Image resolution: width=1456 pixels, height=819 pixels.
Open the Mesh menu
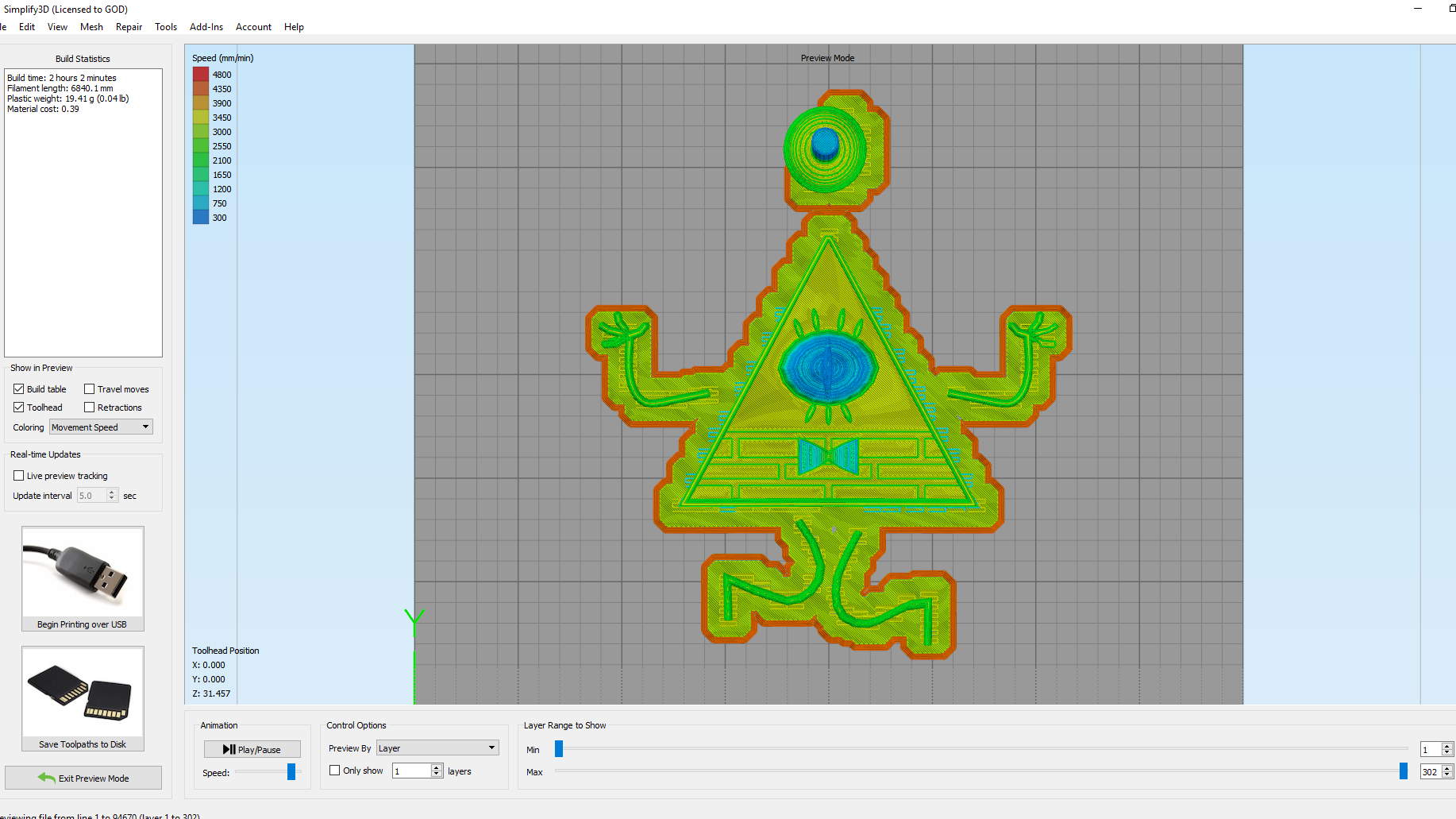(91, 26)
